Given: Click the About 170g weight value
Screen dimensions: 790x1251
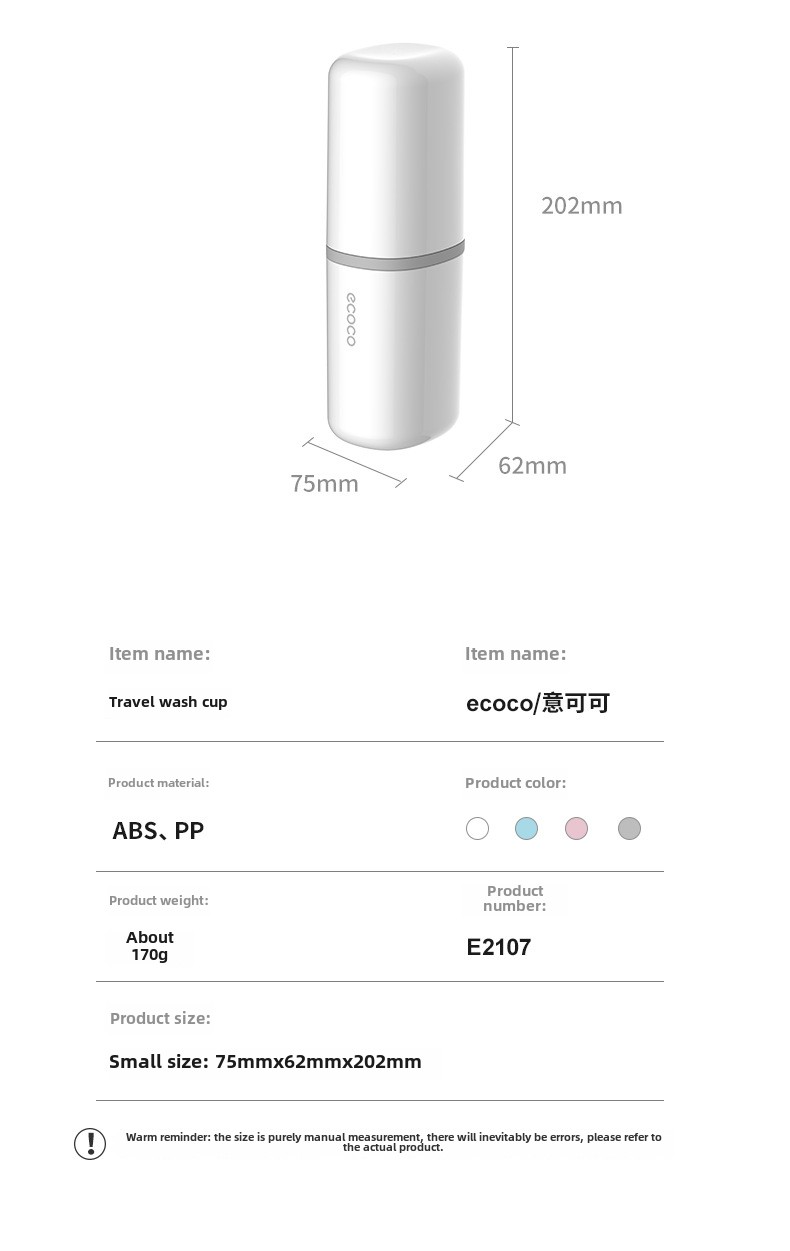Looking at the screenshot, I should pos(150,946).
